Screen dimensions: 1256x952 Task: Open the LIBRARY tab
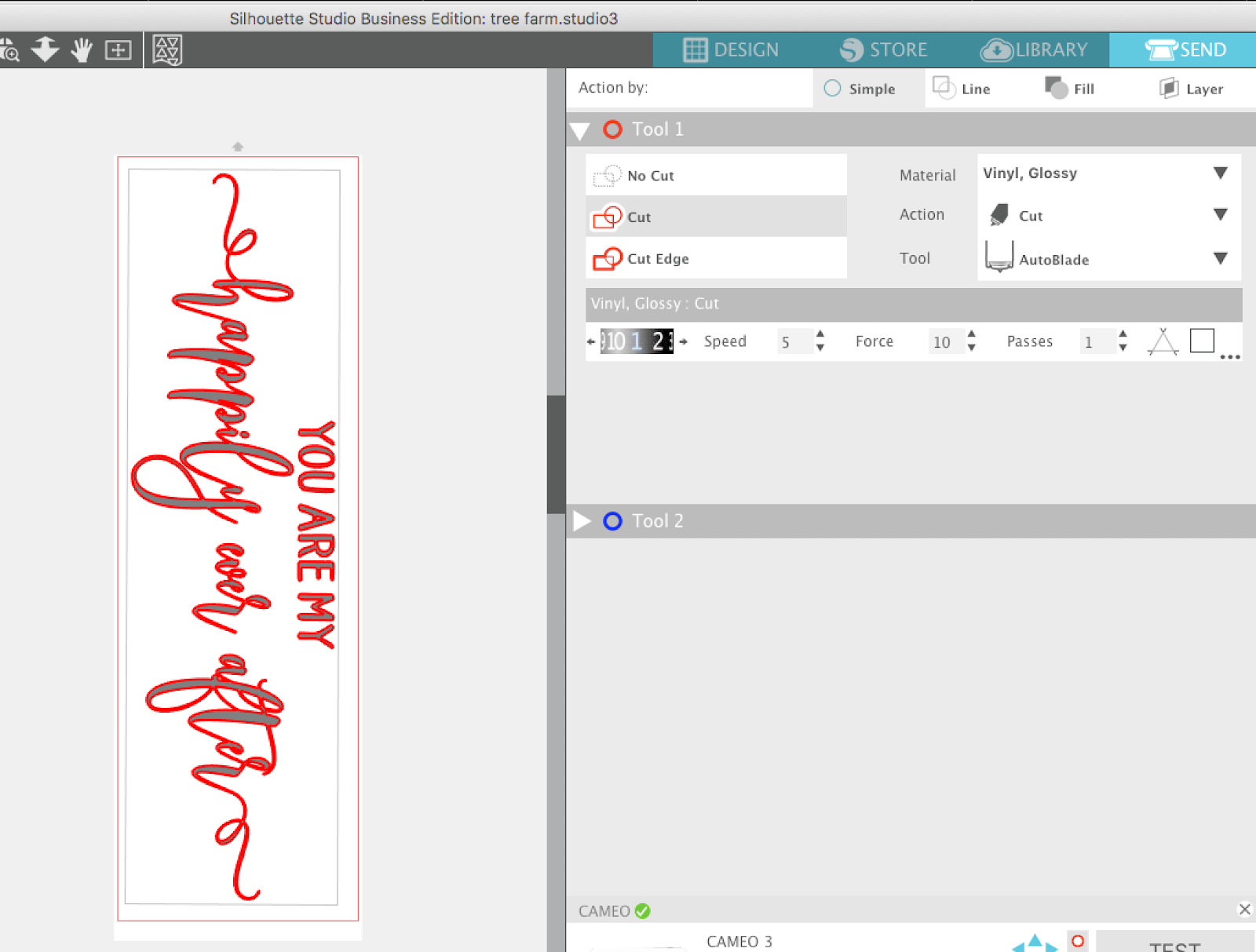(1034, 49)
